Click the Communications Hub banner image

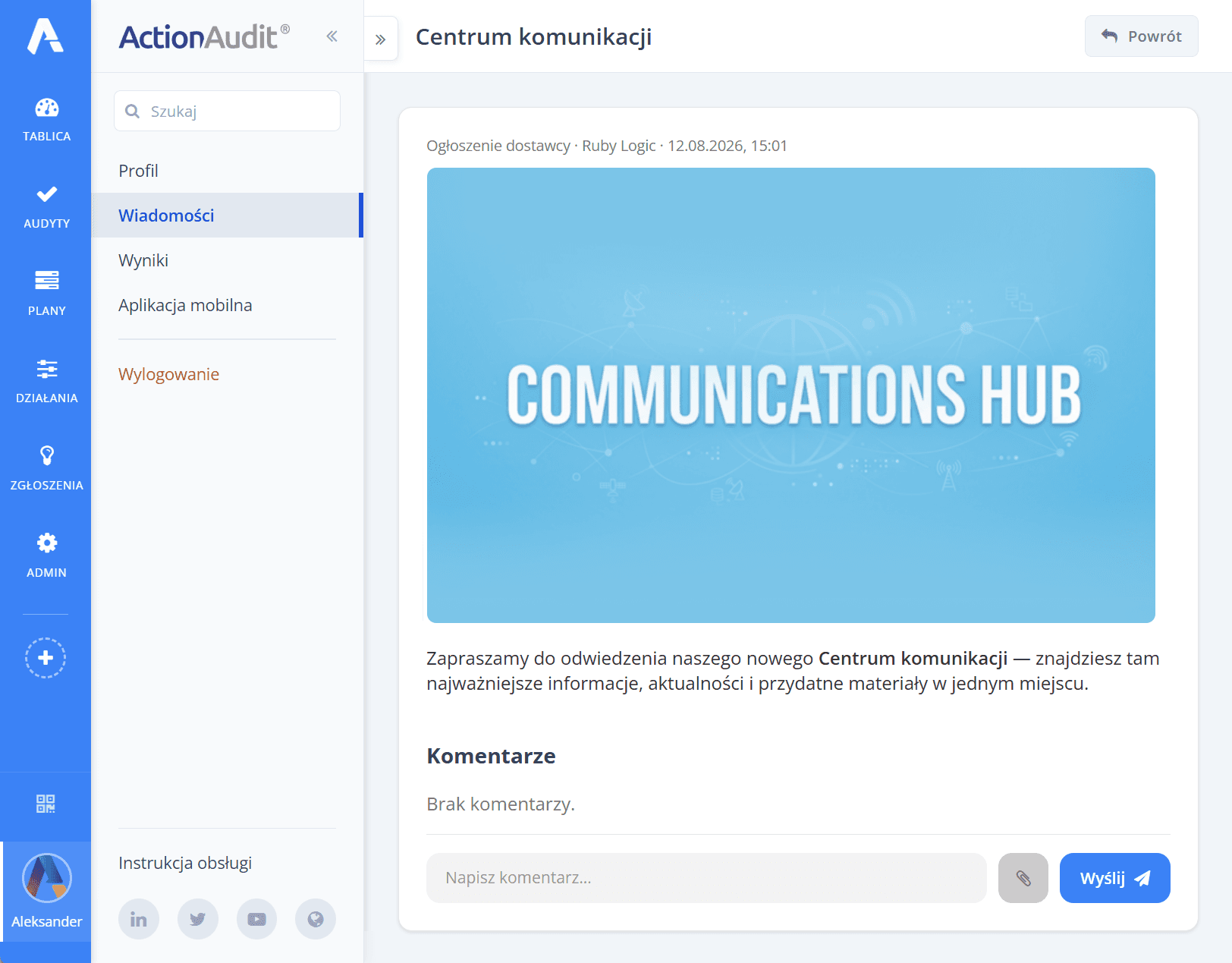click(790, 395)
